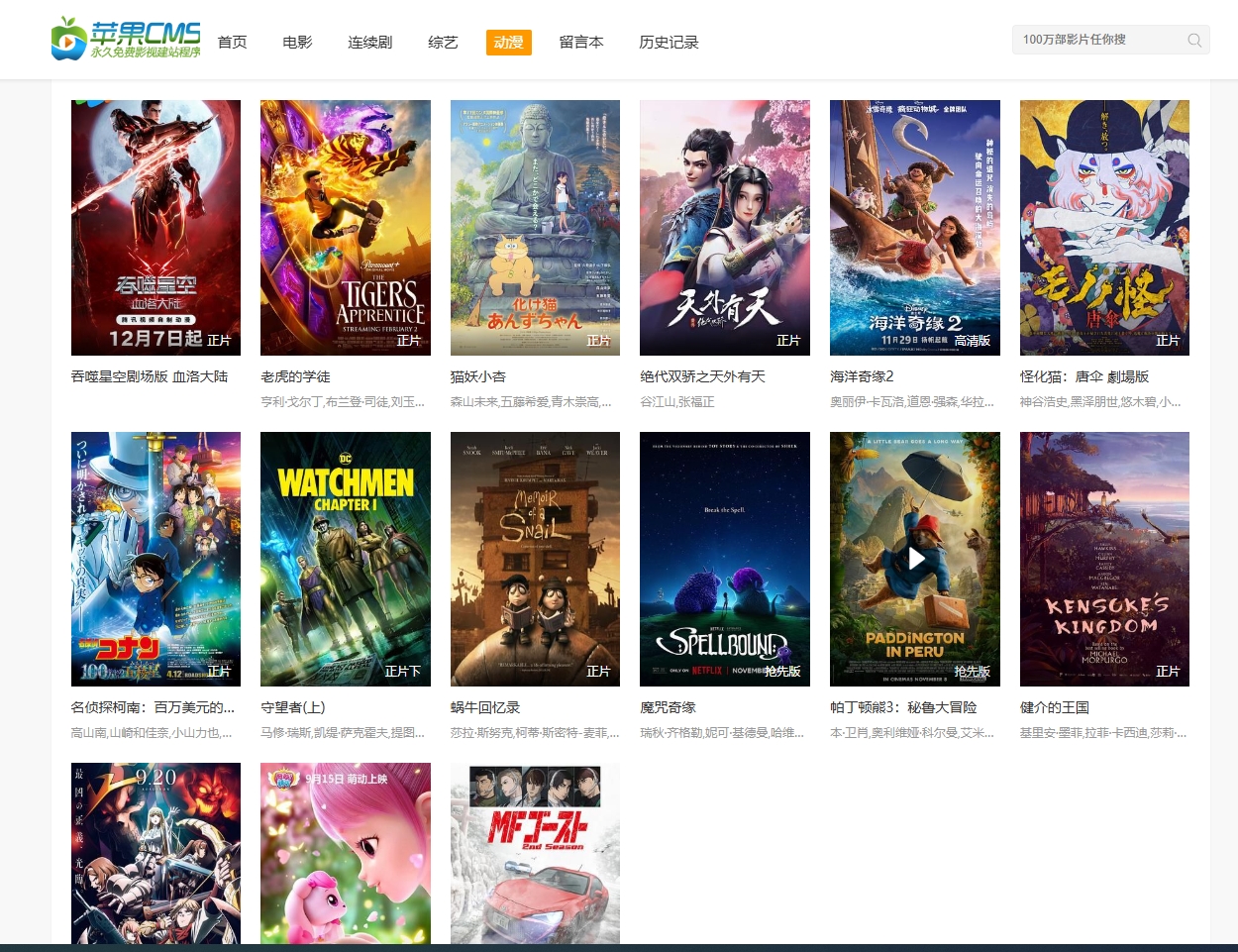
Task: Open the 怪化猫 唐伞 poster
Action: click(1104, 228)
